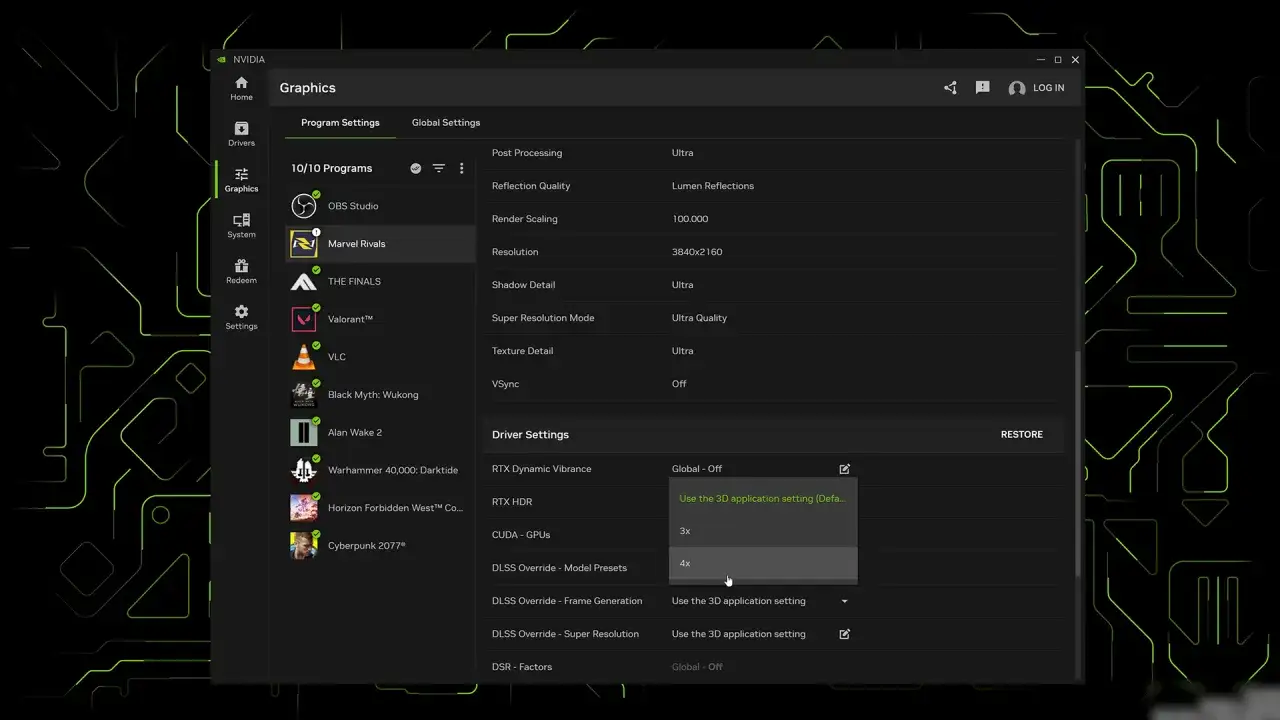Click the NVIDIA logo in title bar
This screenshot has height=720, width=1280.
222,60
